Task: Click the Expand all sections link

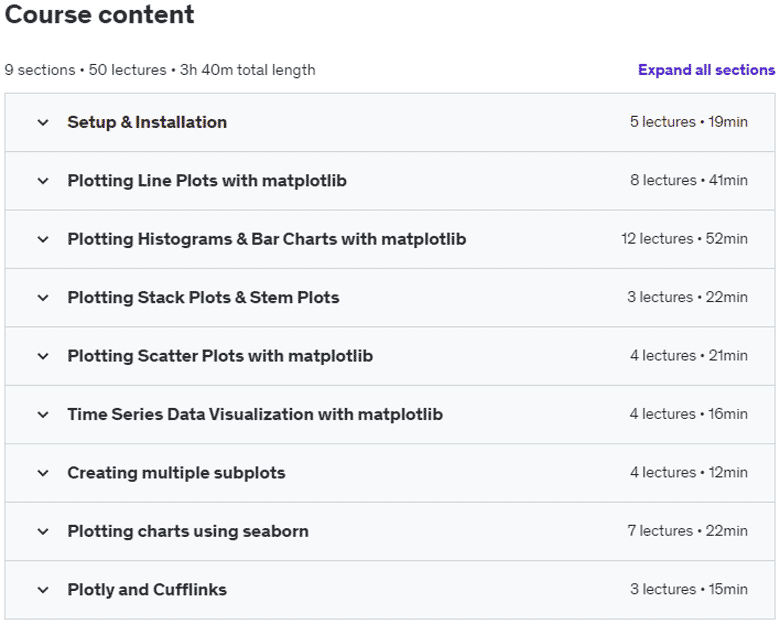Action: tap(706, 70)
